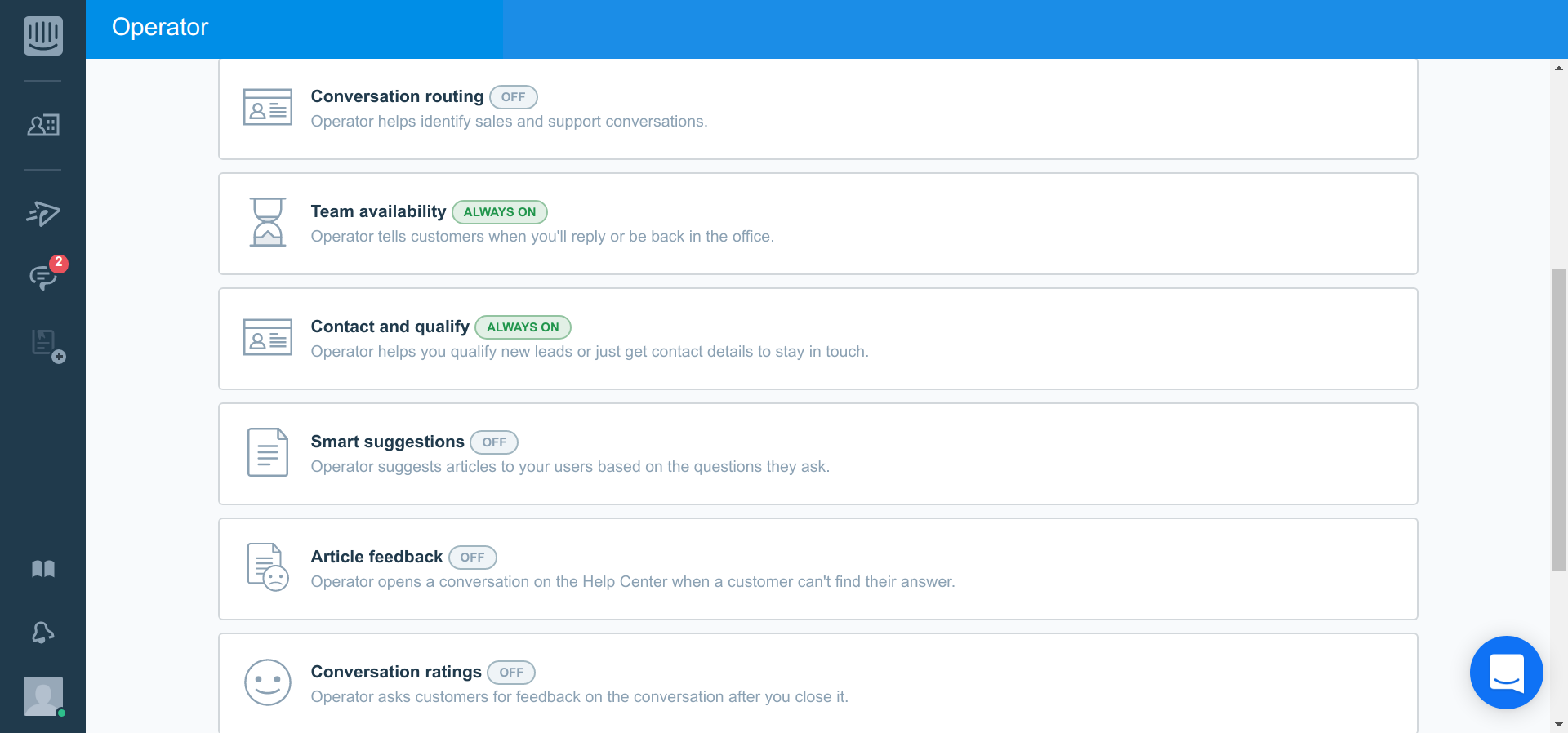
Task: Click the Operator page title
Action: coord(160,27)
